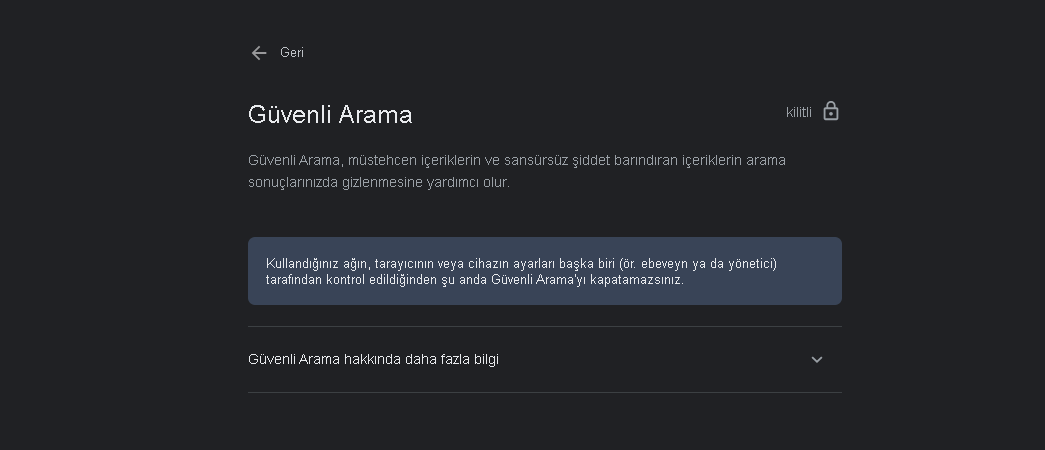
Task: Click the SafeSearch description paragraph
Action: pos(516,171)
